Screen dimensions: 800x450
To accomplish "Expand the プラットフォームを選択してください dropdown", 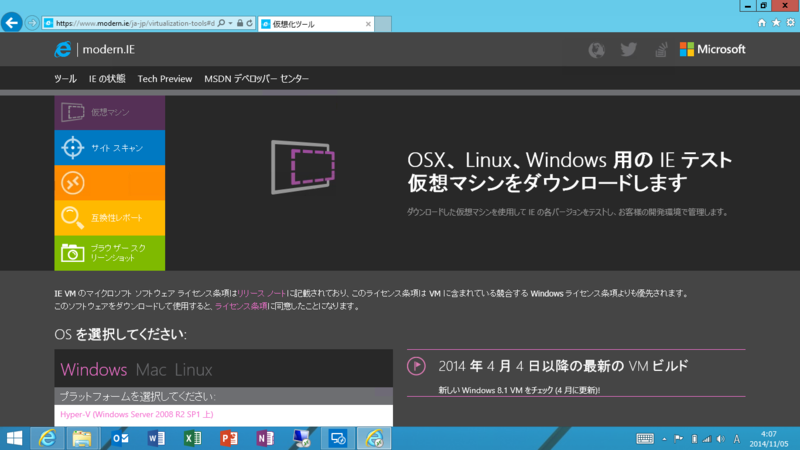I will pos(223,396).
